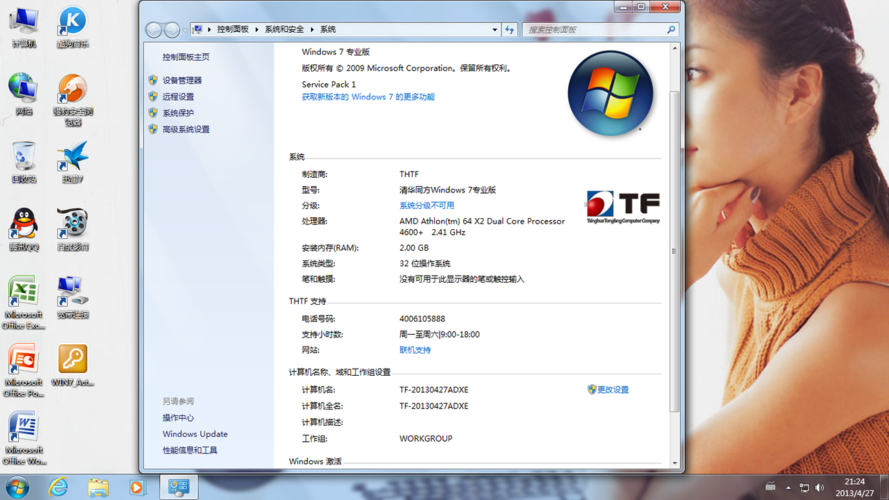Open Microsoft Office PowerPoint shortcut
The width and height of the screenshot is (889, 500).
point(24,370)
